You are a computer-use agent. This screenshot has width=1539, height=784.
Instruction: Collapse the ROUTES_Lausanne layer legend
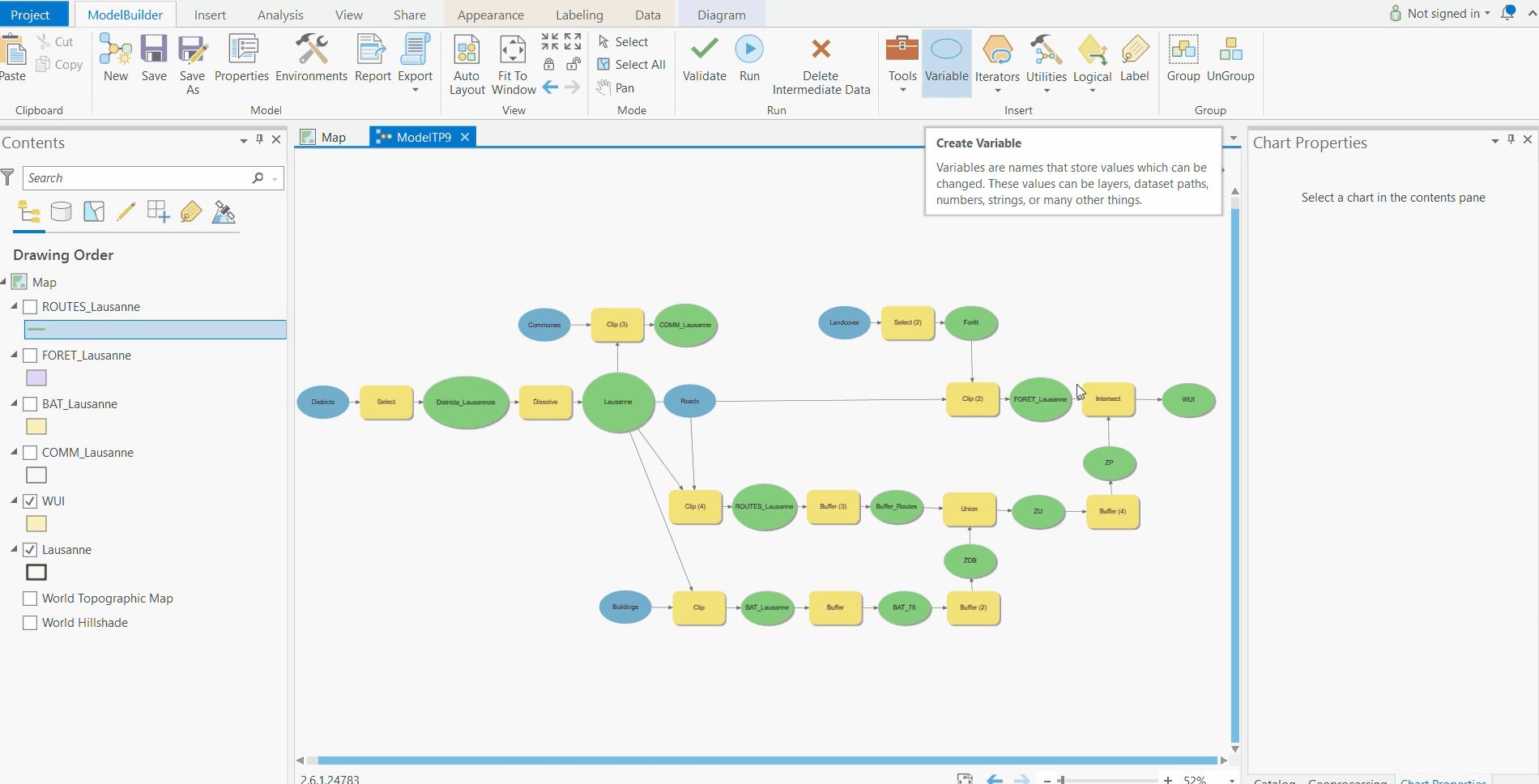14,306
